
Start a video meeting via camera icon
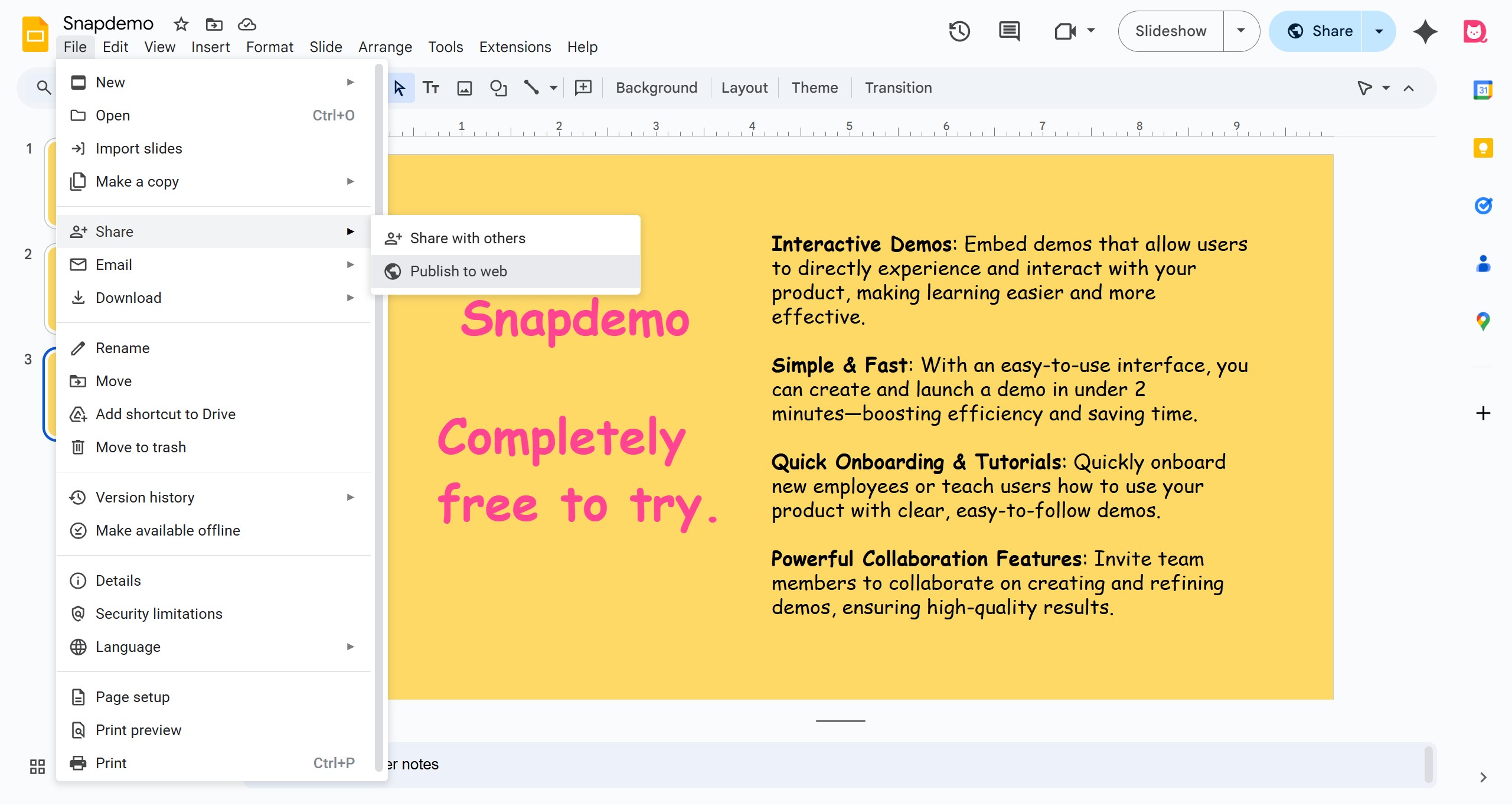[1065, 31]
